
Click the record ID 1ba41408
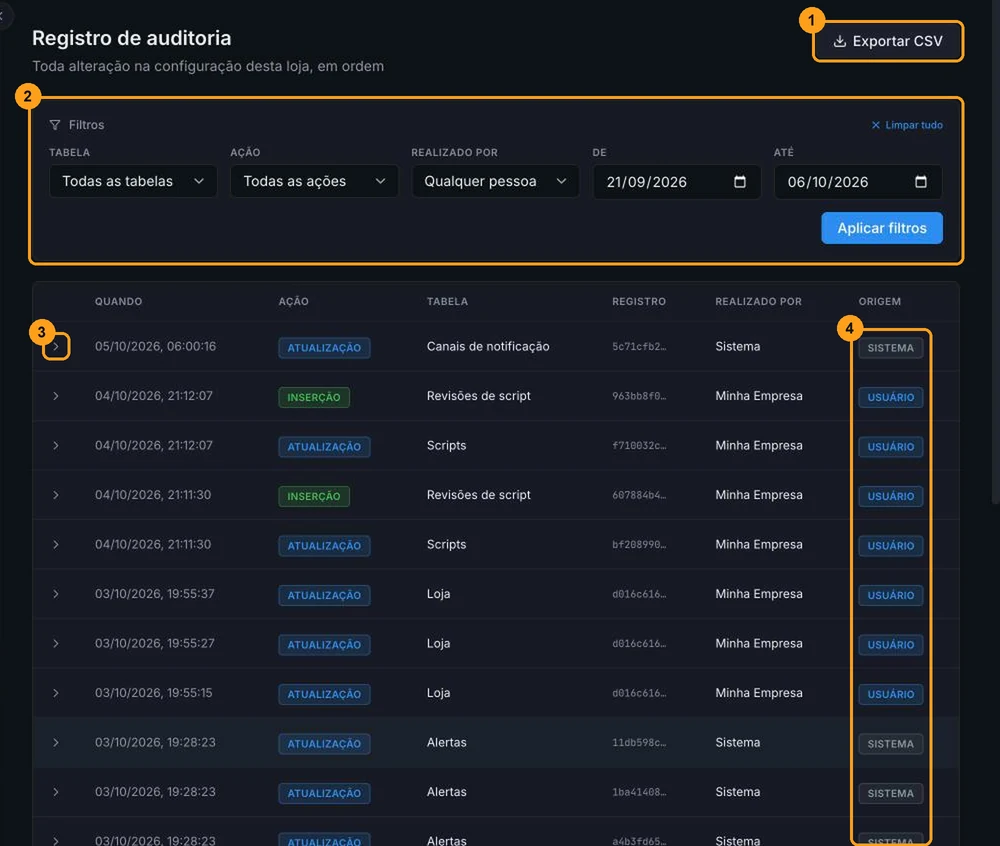click(x=639, y=792)
